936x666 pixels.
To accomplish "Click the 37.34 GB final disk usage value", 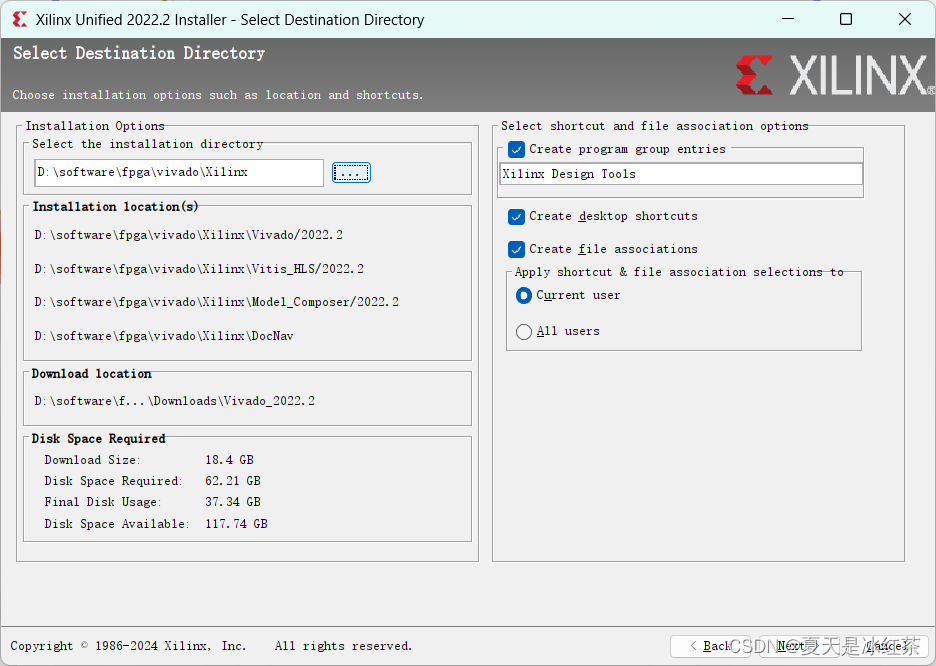I will click(x=233, y=502).
